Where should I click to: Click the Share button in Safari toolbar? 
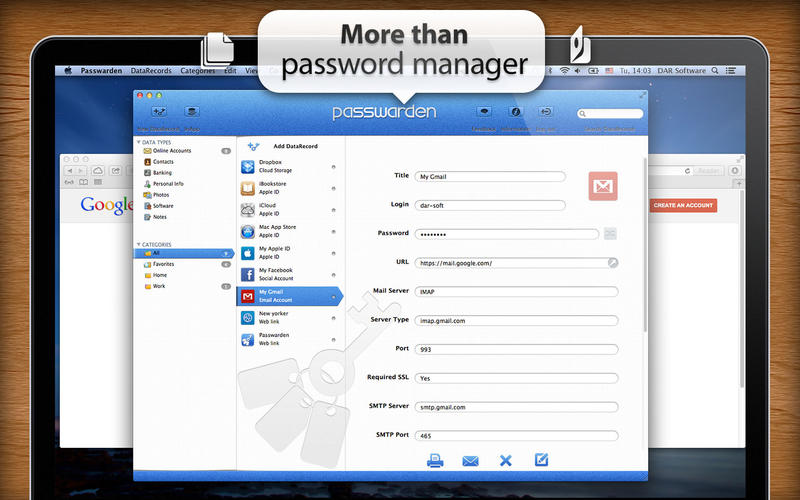pos(116,170)
